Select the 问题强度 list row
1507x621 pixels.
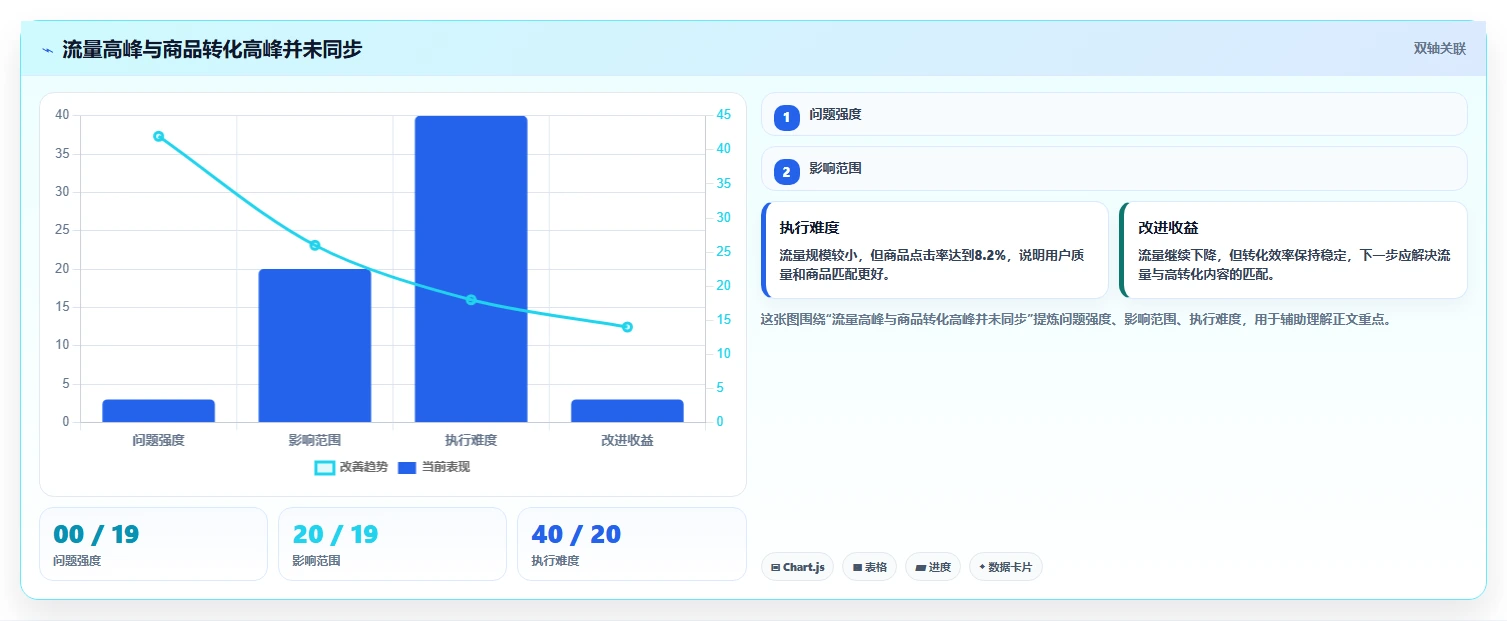pyautogui.click(x=1114, y=114)
